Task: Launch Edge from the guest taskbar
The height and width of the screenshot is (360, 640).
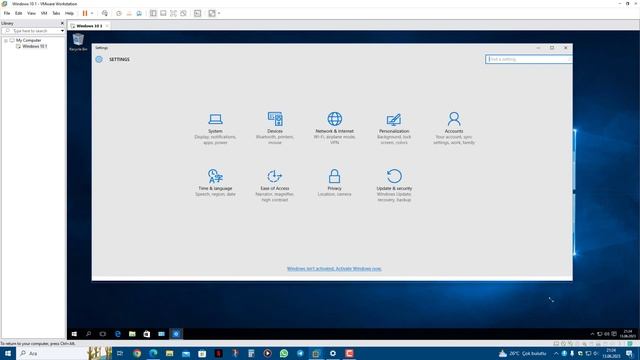Action: click(118, 334)
